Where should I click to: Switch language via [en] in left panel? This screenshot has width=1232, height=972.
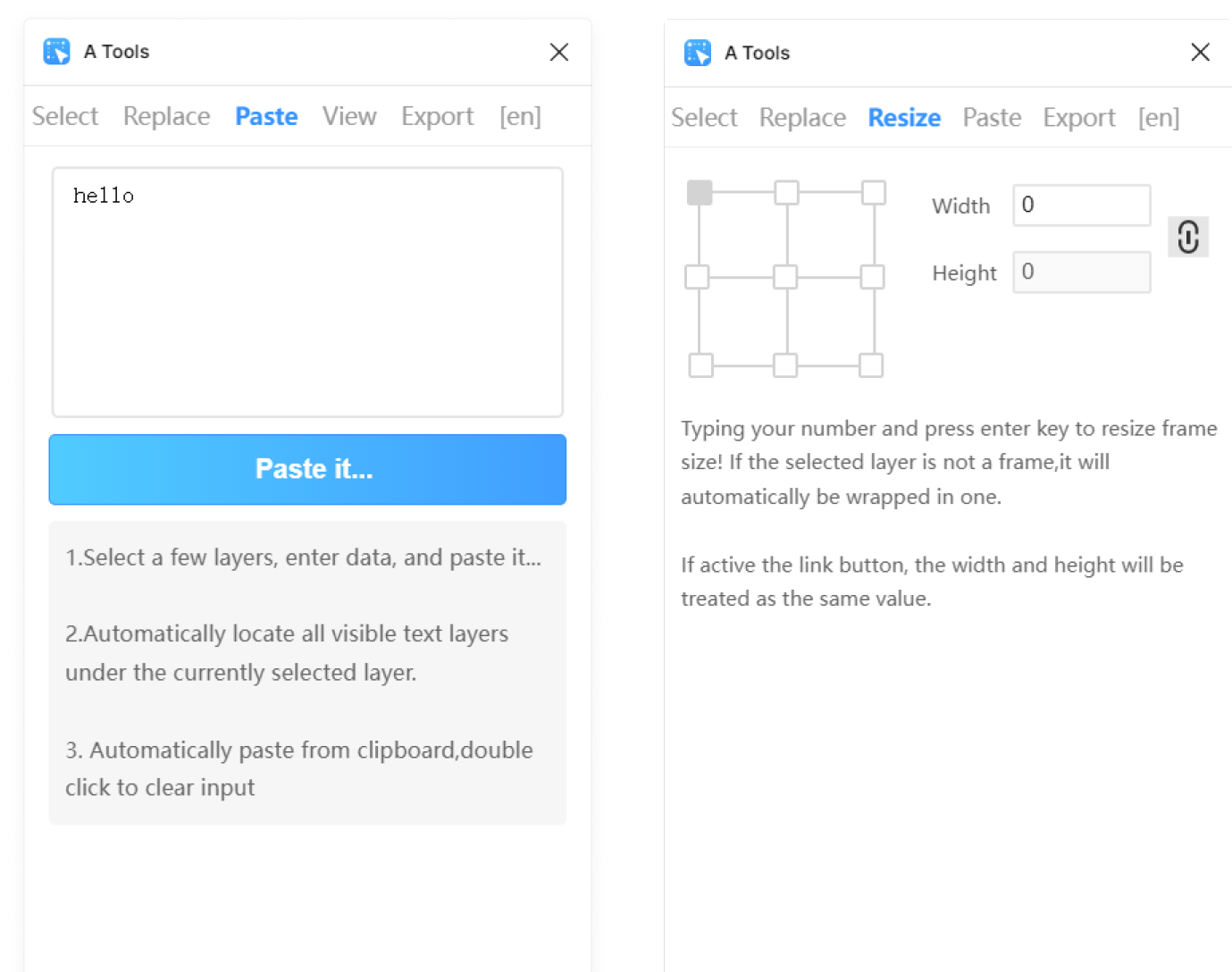coord(520,116)
